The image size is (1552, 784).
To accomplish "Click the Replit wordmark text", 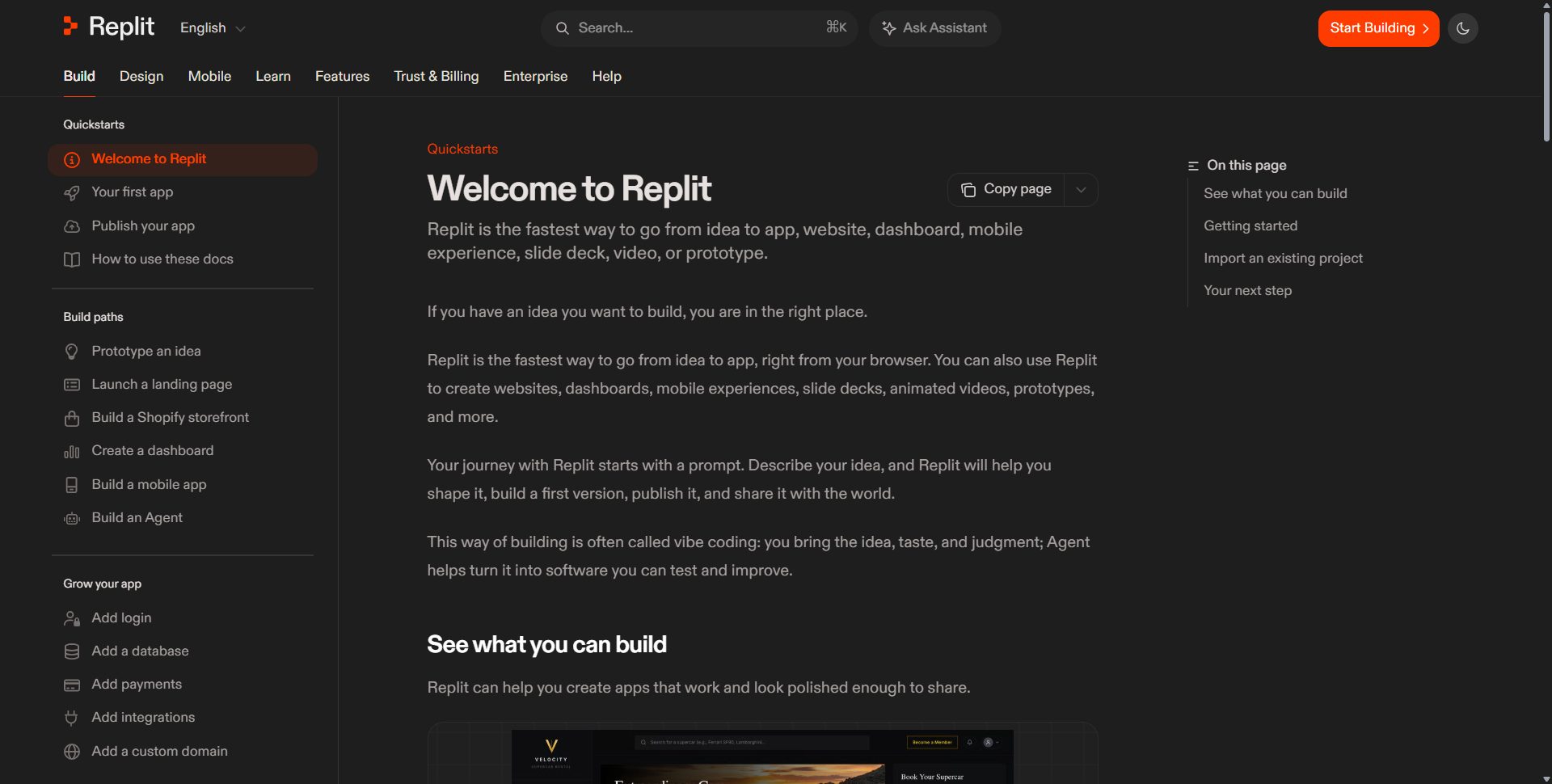I will 121,27.
